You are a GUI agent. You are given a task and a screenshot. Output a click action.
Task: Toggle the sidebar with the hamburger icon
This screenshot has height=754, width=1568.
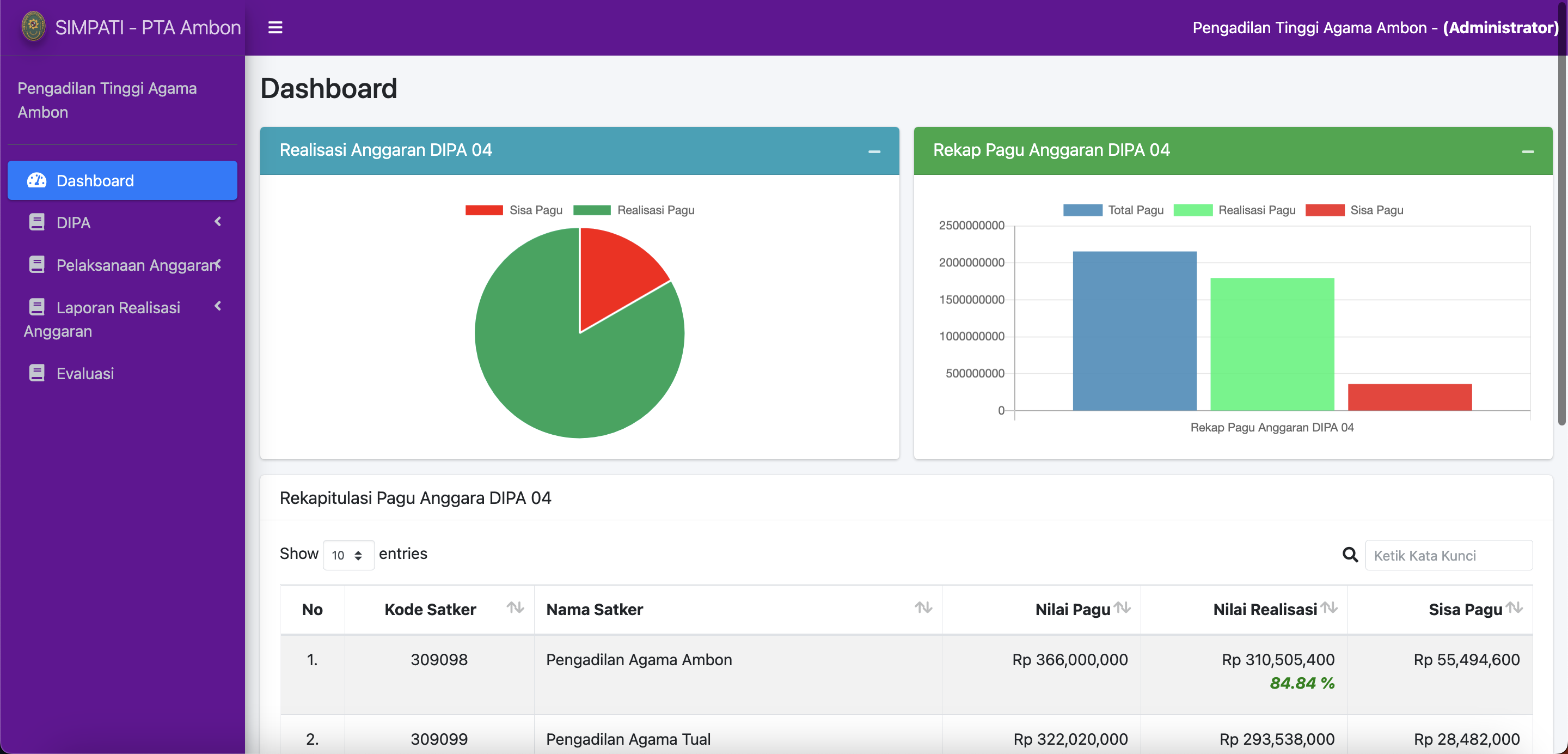(x=275, y=27)
